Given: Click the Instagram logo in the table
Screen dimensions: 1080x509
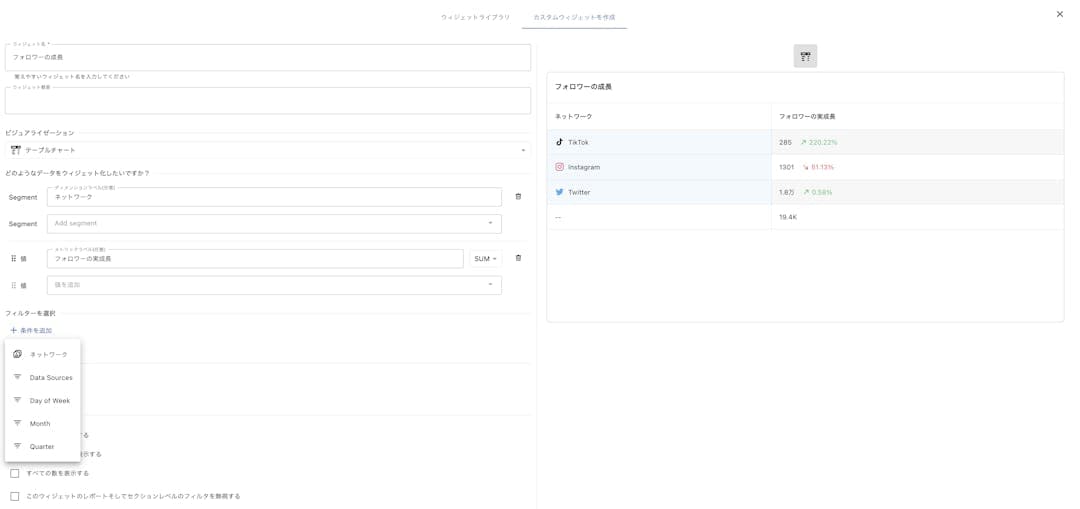Looking at the screenshot, I should pos(559,167).
